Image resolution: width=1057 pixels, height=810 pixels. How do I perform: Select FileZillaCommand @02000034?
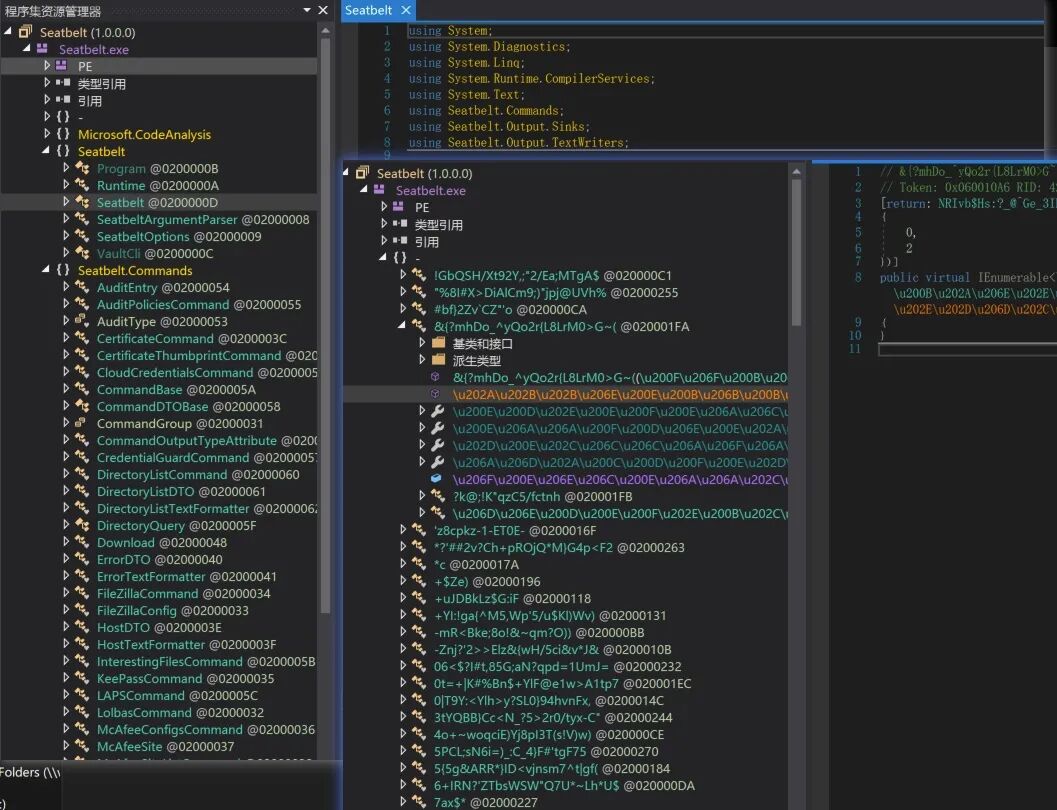pos(183,594)
